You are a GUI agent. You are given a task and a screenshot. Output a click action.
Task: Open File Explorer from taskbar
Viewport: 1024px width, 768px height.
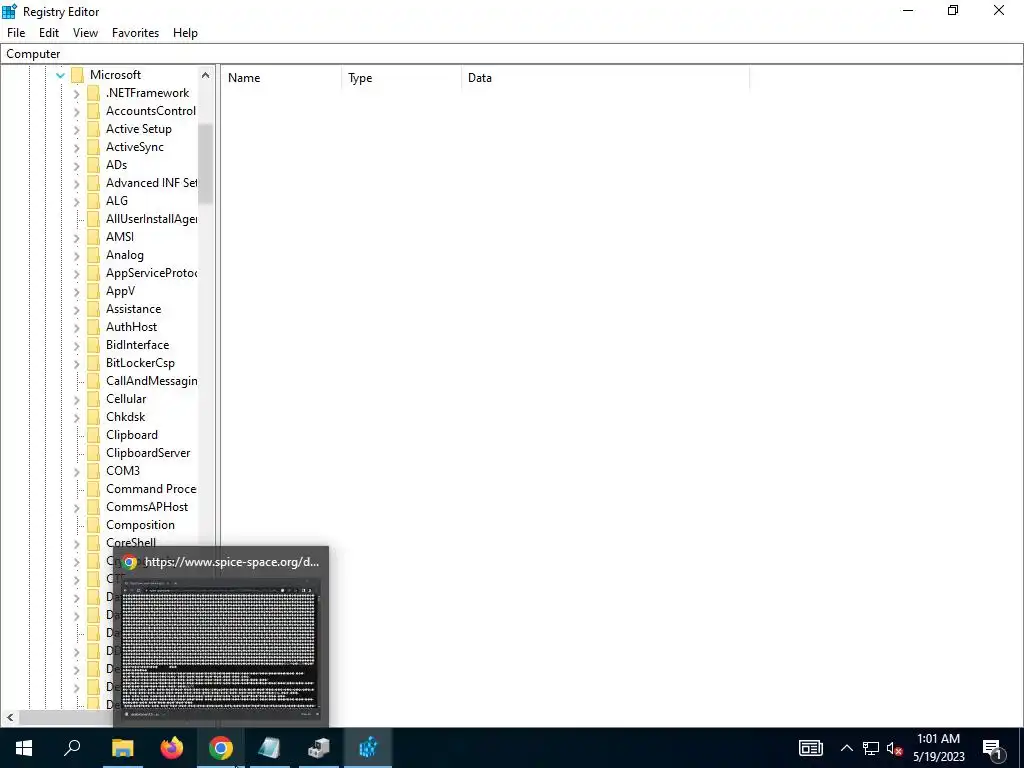122,748
